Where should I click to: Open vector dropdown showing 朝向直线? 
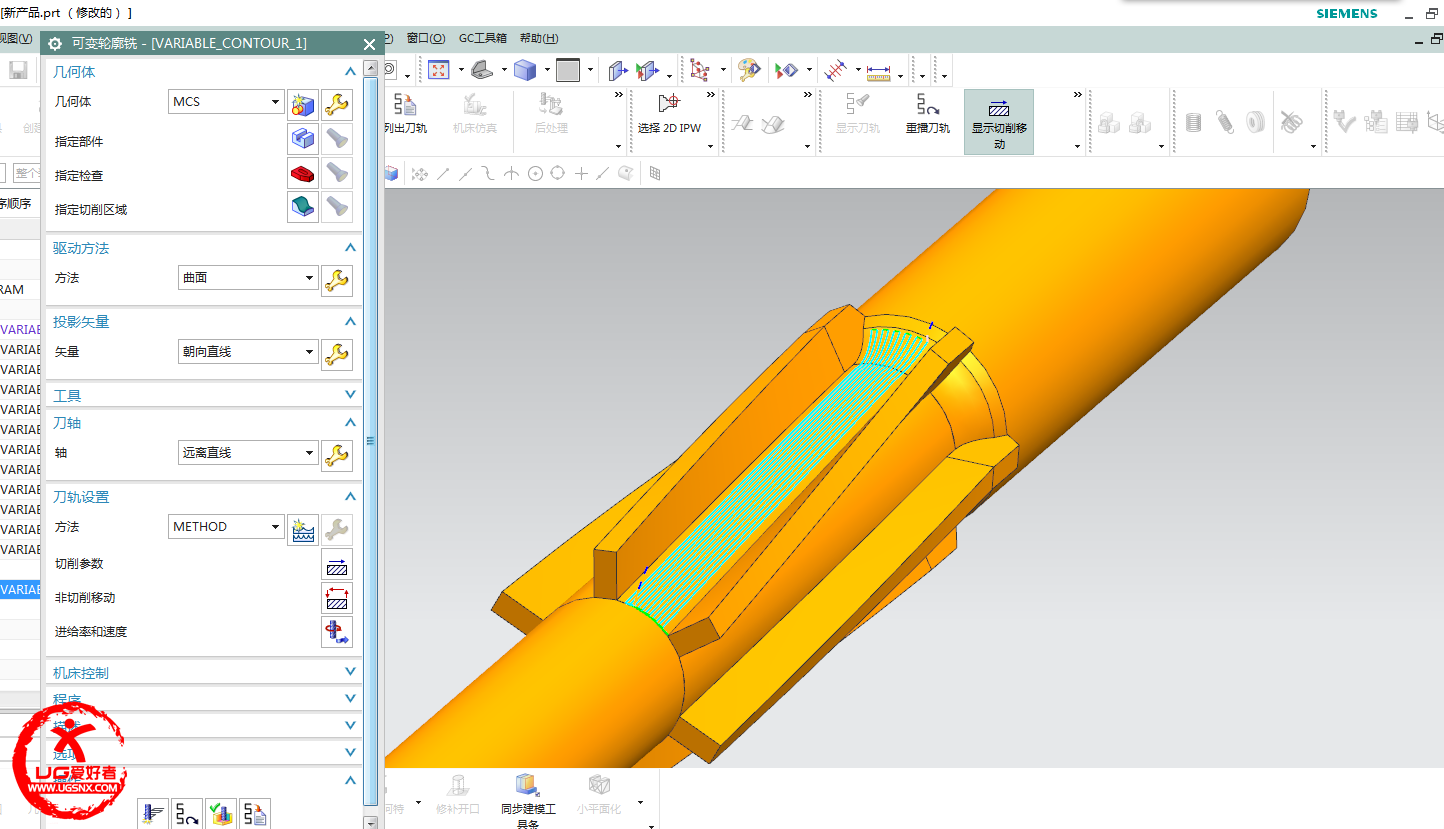(x=247, y=352)
